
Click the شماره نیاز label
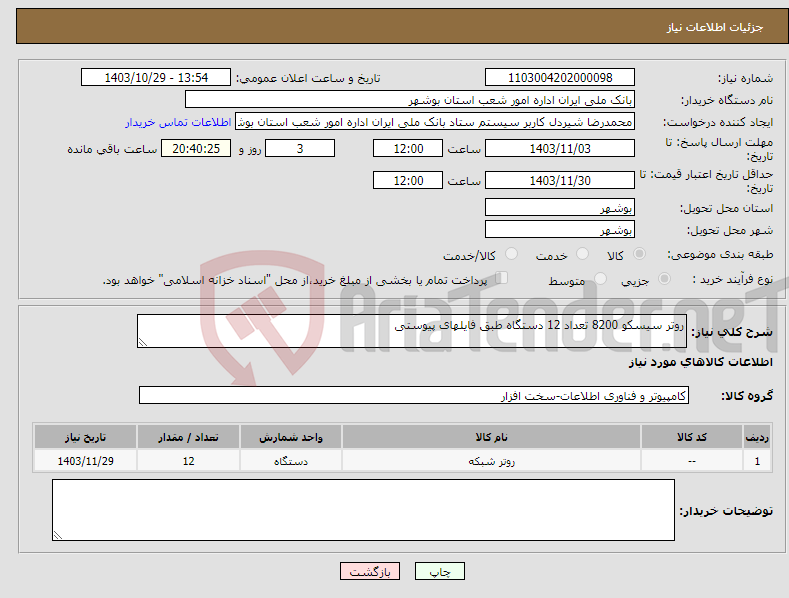coord(745,78)
